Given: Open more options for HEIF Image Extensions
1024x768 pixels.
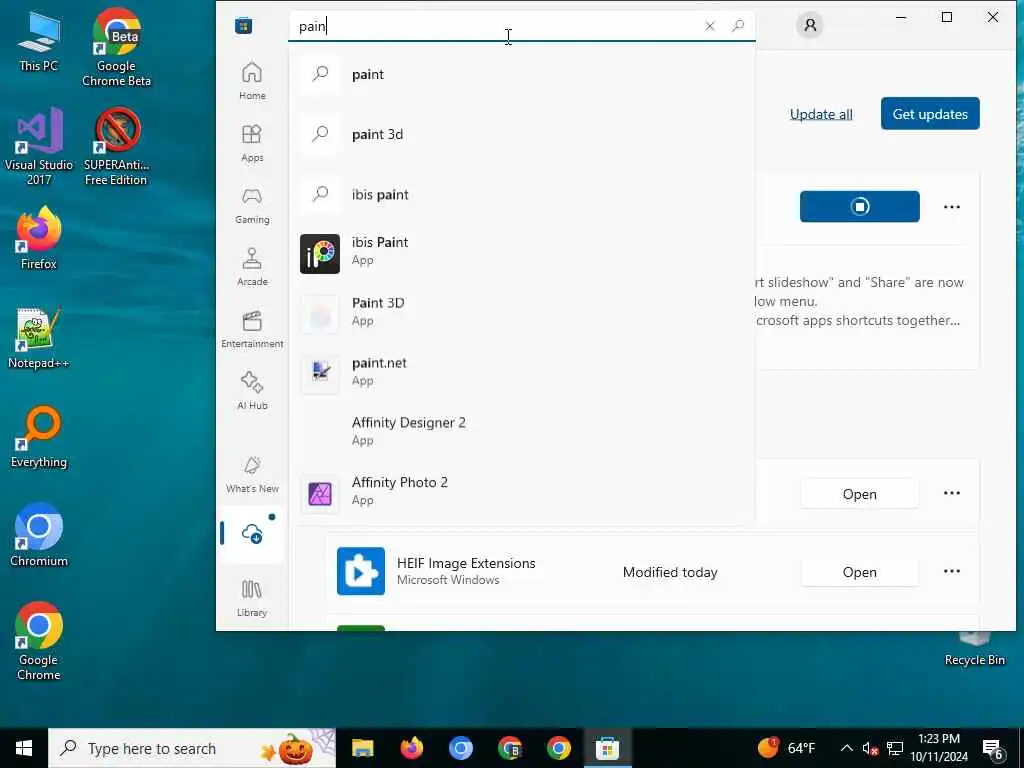Looking at the screenshot, I should point(952,571).
